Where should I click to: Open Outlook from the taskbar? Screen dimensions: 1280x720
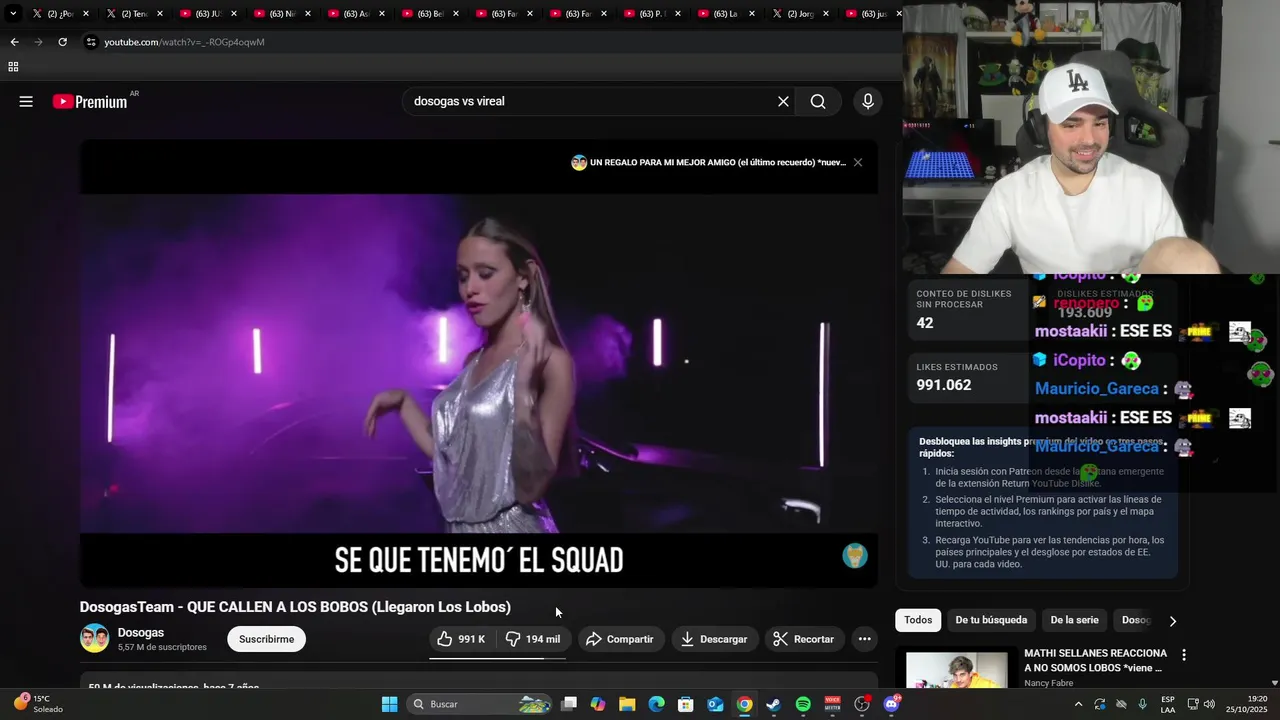pyautogui.click(x=715, y=704)
